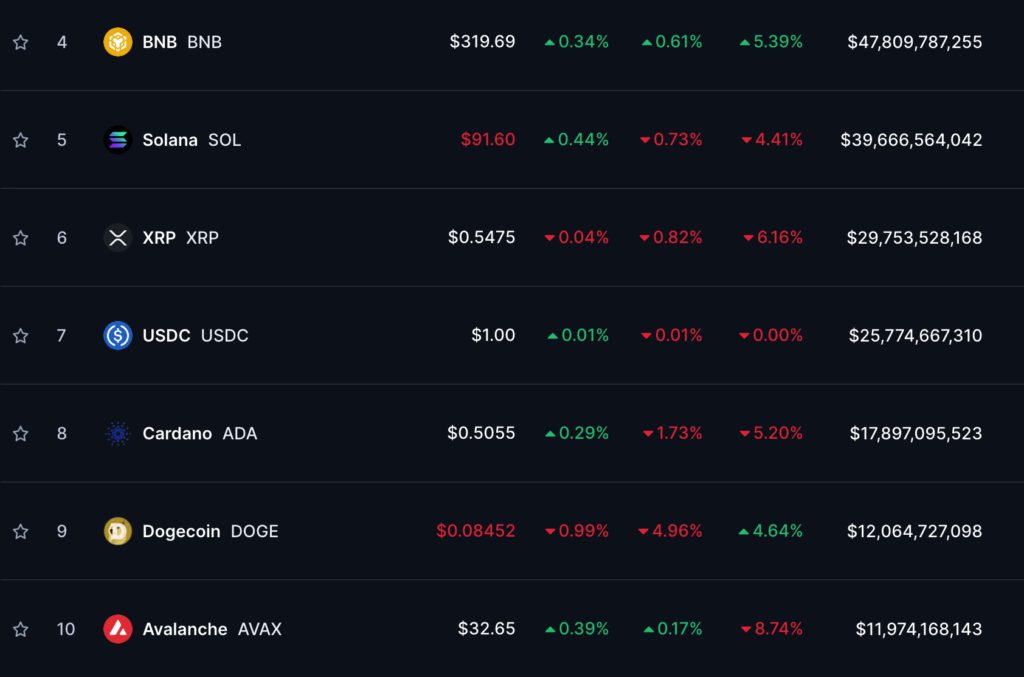
Task: Favorite XRP with its star icon
Action: click(20, 238)
